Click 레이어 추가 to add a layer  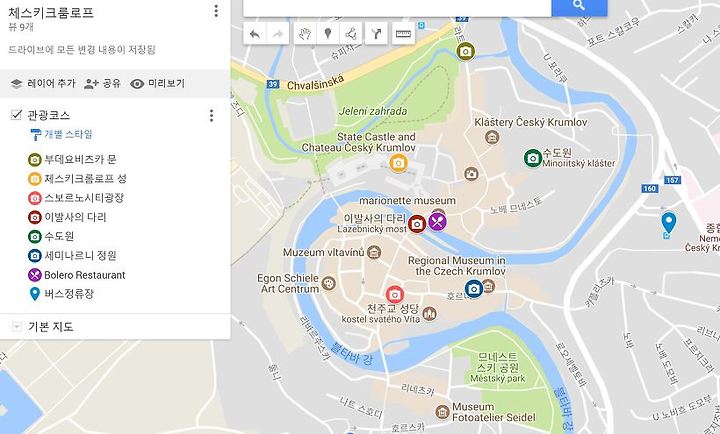43,84
